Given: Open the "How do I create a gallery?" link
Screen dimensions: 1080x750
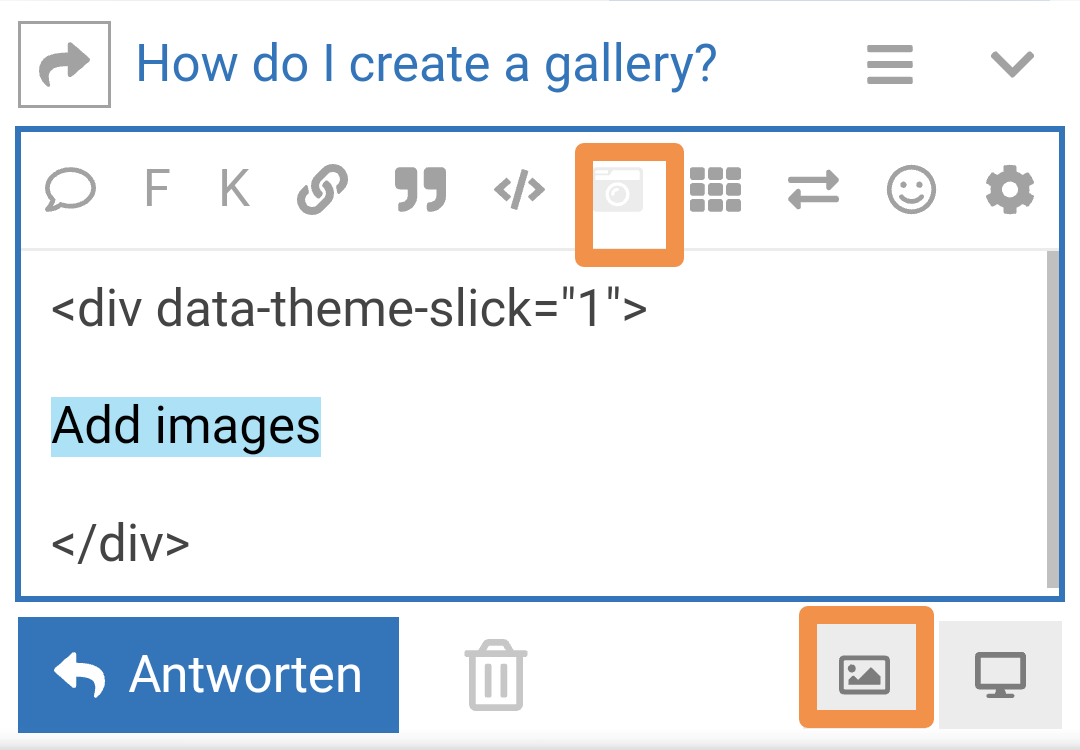Looking at the screenshot, I should (426, 65).
